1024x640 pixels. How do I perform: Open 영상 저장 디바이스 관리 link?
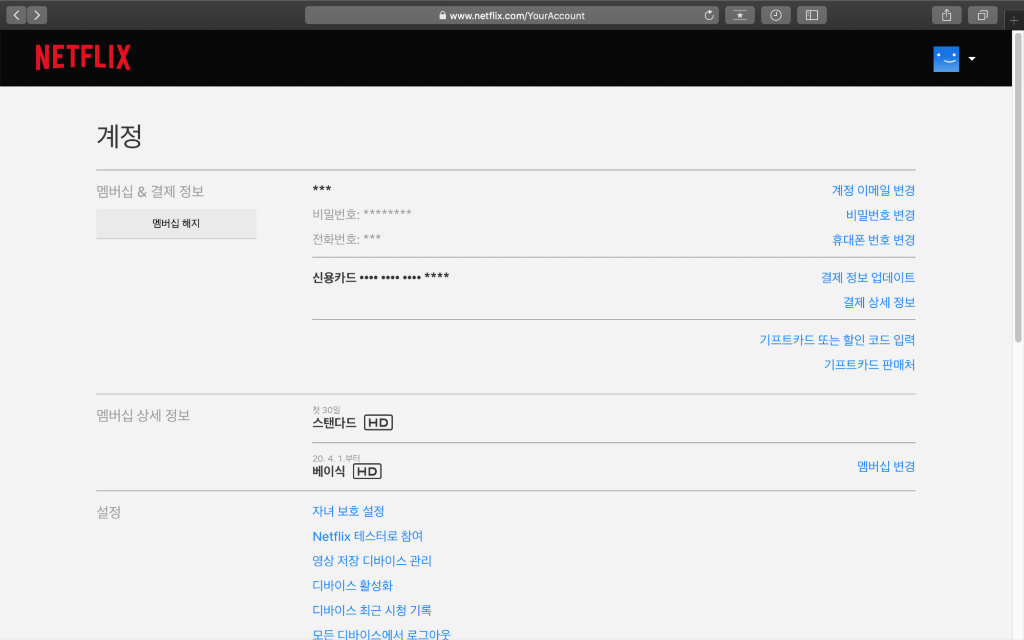[x=372, y=561]
